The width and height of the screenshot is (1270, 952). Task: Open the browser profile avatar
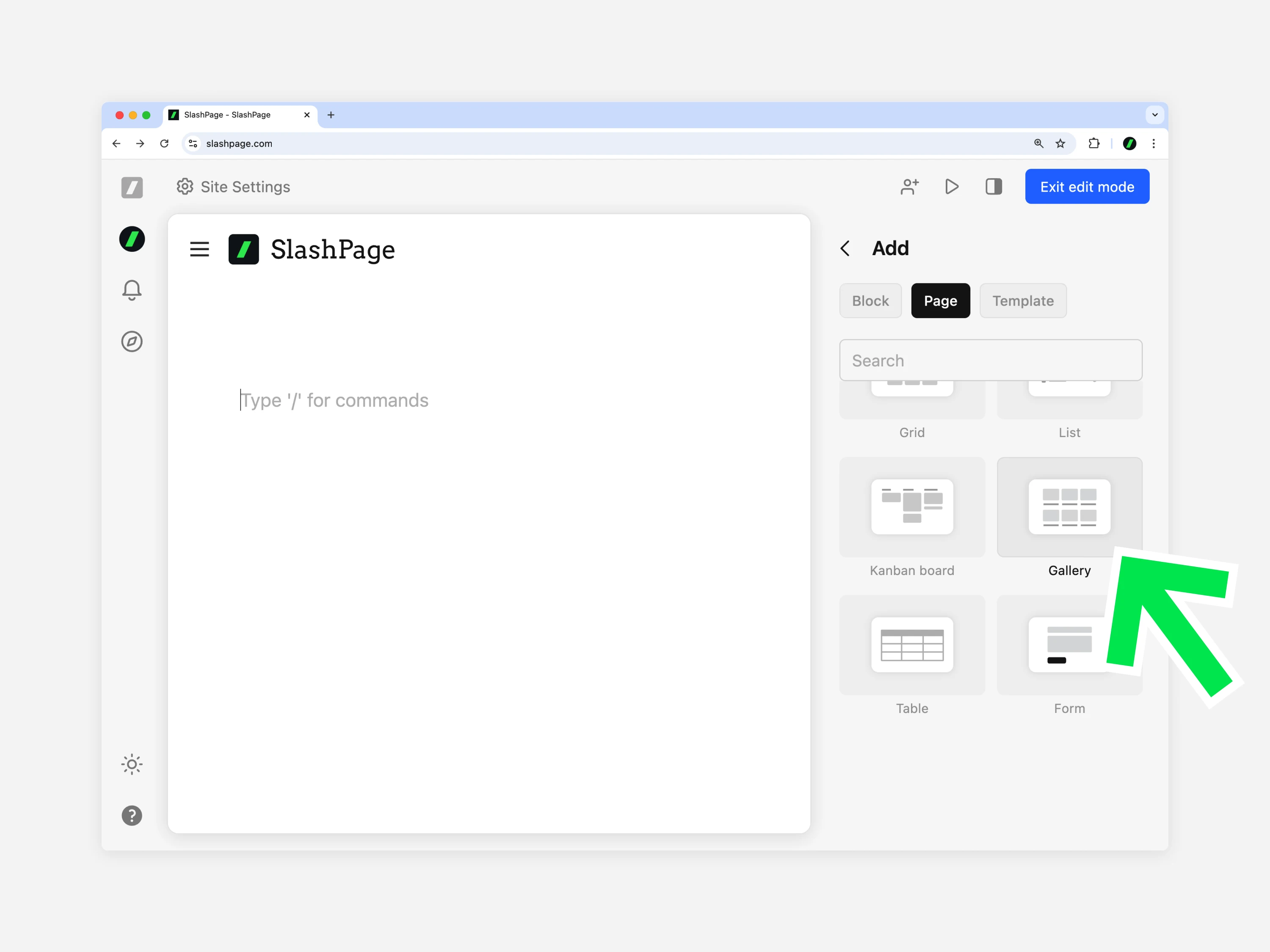(1129, 143)
